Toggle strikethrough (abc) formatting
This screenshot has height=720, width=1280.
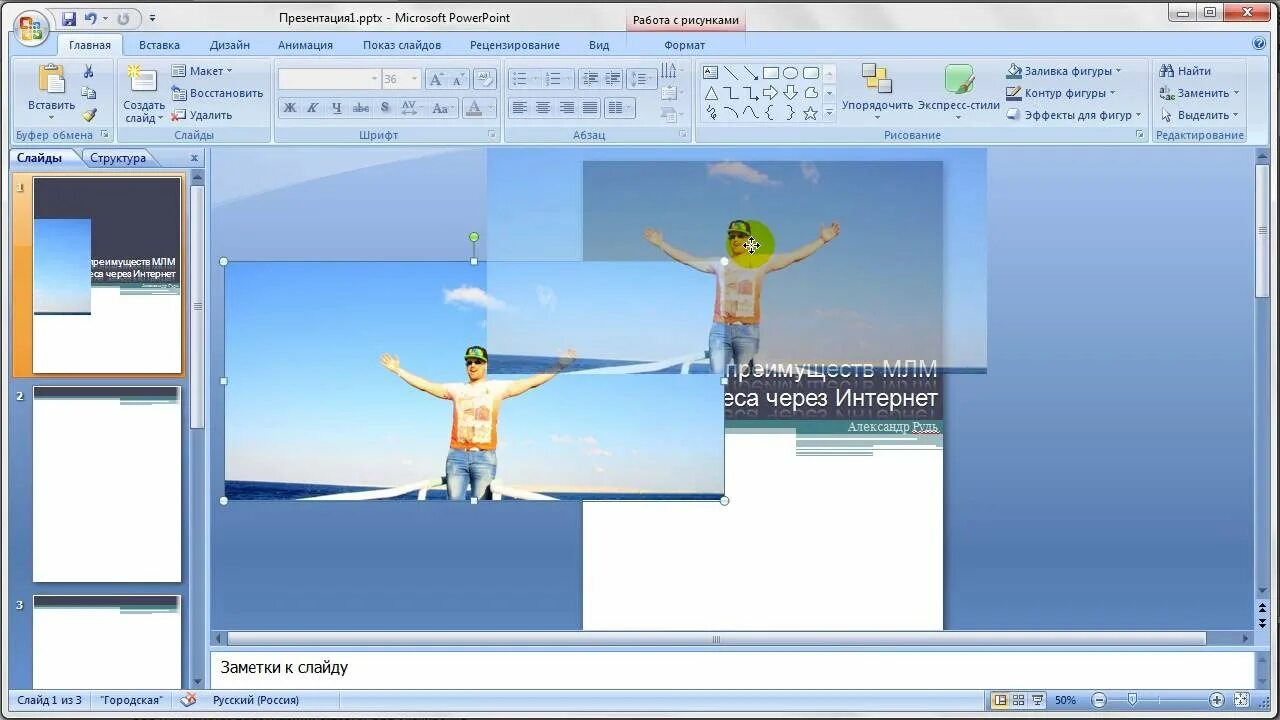tap(361, 107)
